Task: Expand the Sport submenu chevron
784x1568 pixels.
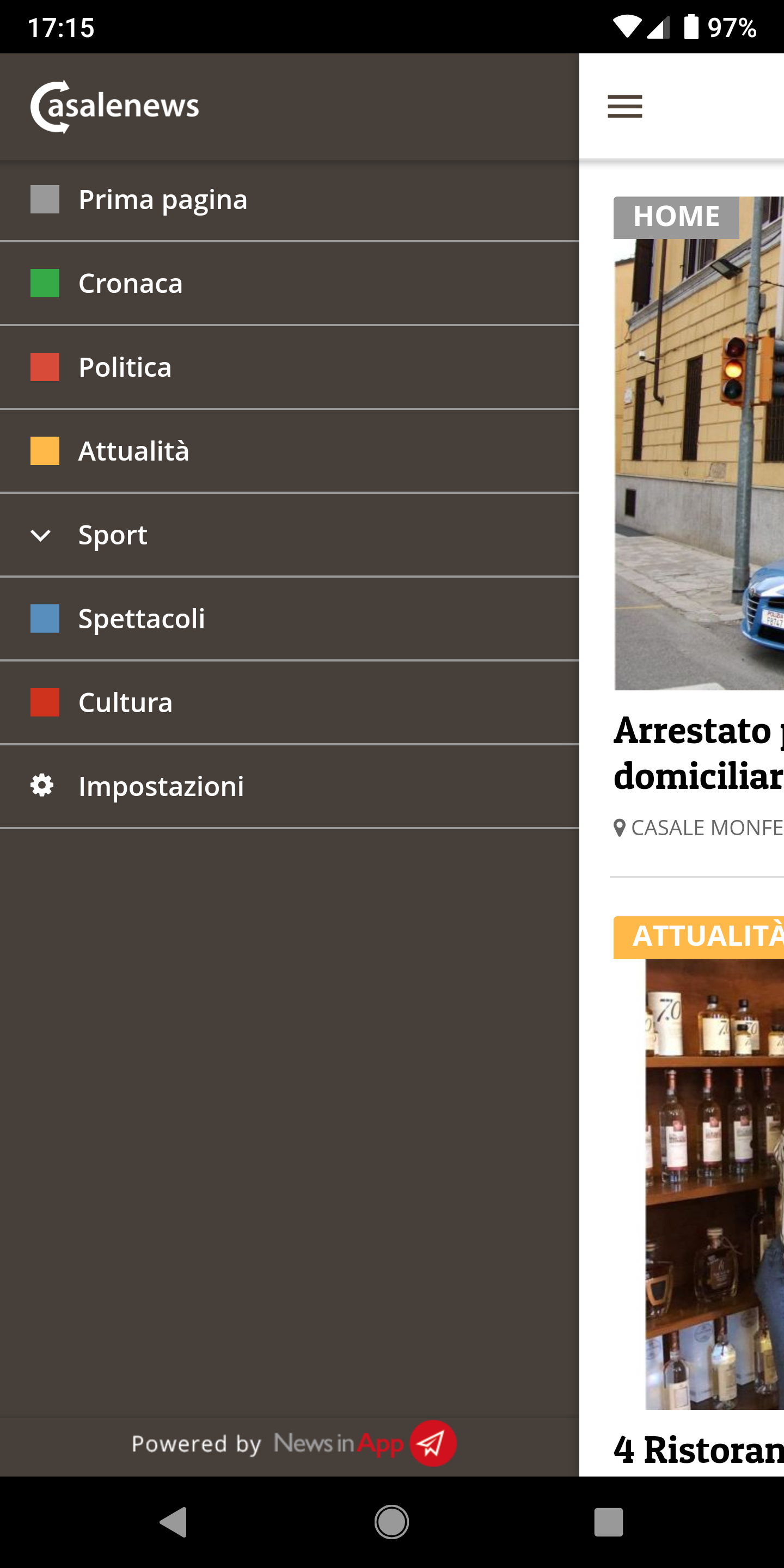Action: [41, 536]
